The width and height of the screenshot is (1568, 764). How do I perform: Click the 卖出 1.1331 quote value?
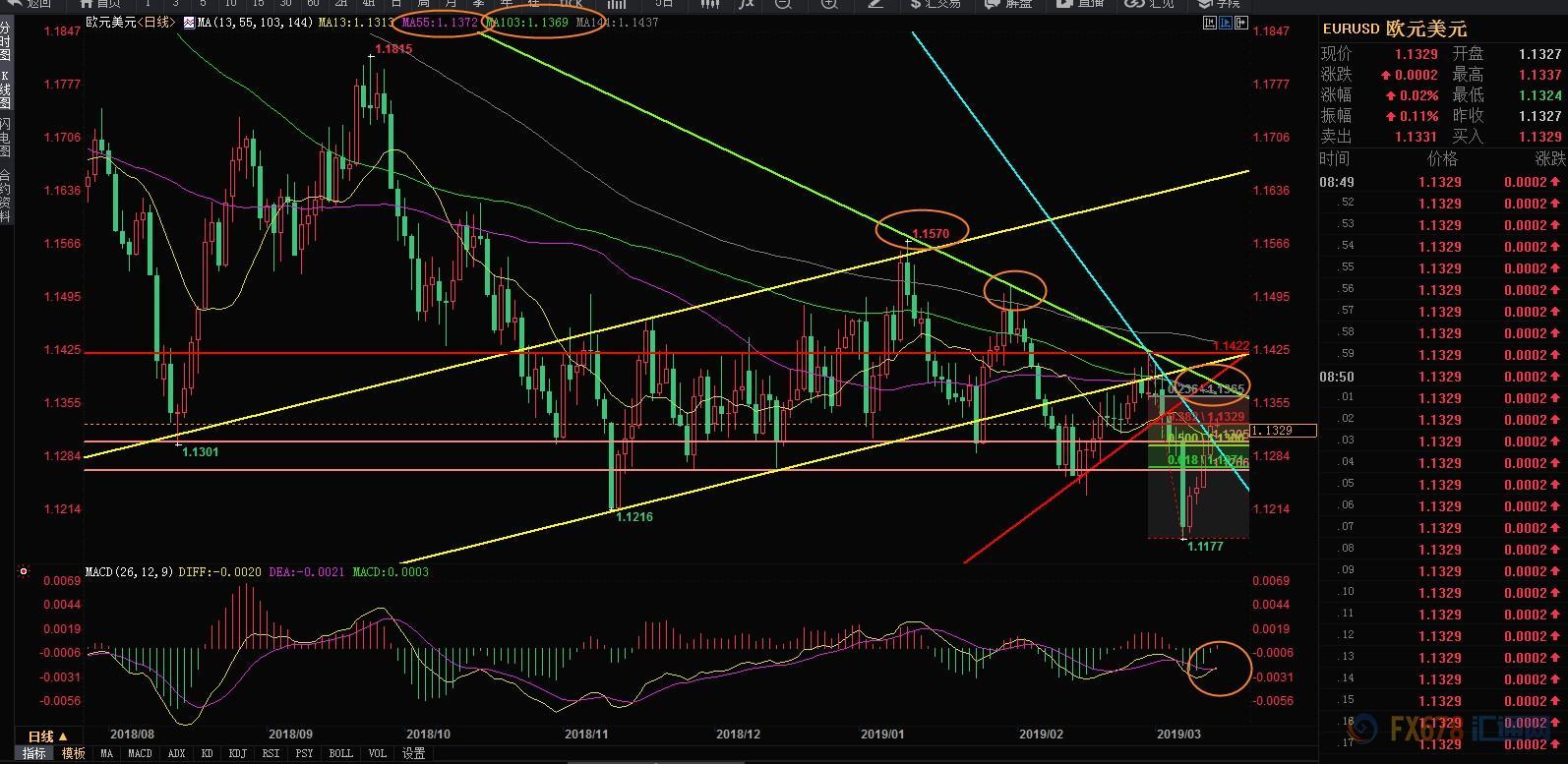[x=1415, y=137]
